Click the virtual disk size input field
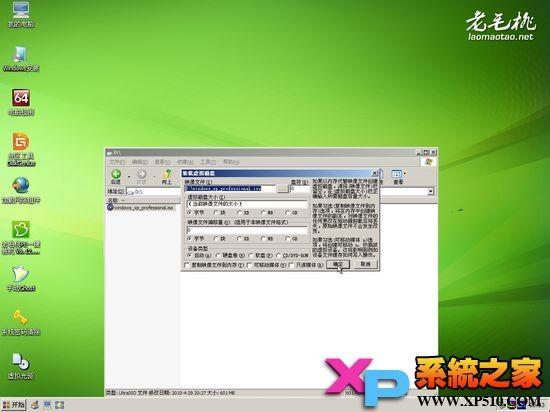The width and height of the screenshot is (550, 412). pos(247,204)
